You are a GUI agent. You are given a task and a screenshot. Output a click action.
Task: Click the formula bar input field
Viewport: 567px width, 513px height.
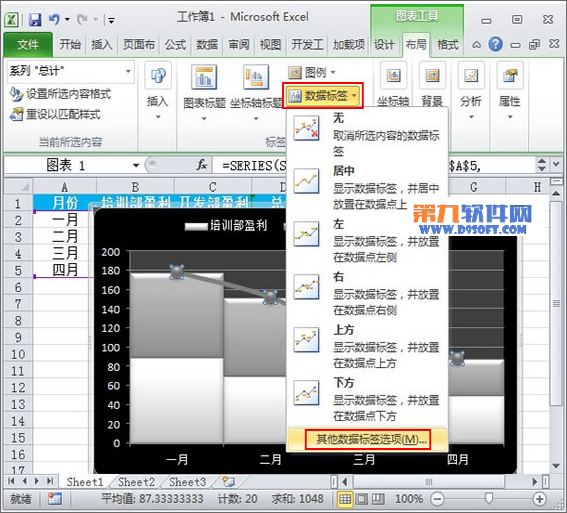(x=374, y=166)
